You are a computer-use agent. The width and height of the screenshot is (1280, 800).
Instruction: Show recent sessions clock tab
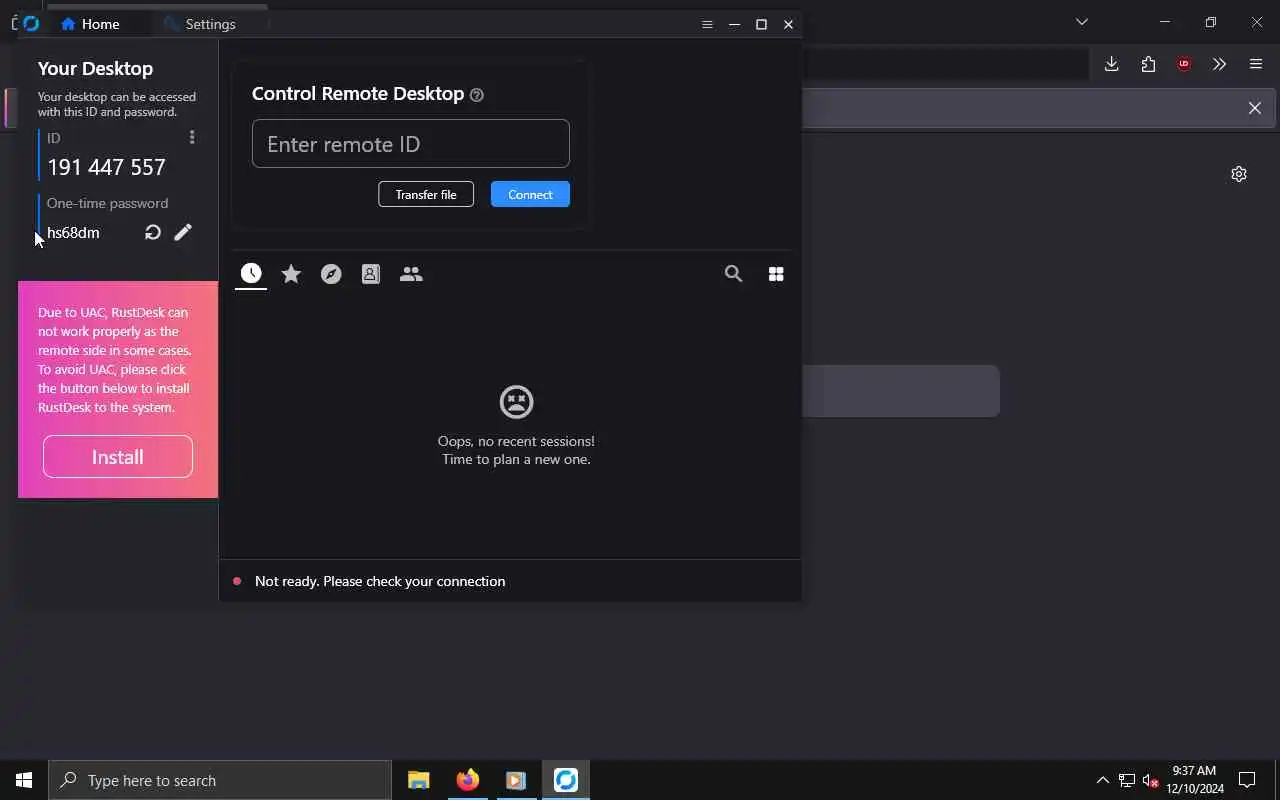click(x=251, y=273)
